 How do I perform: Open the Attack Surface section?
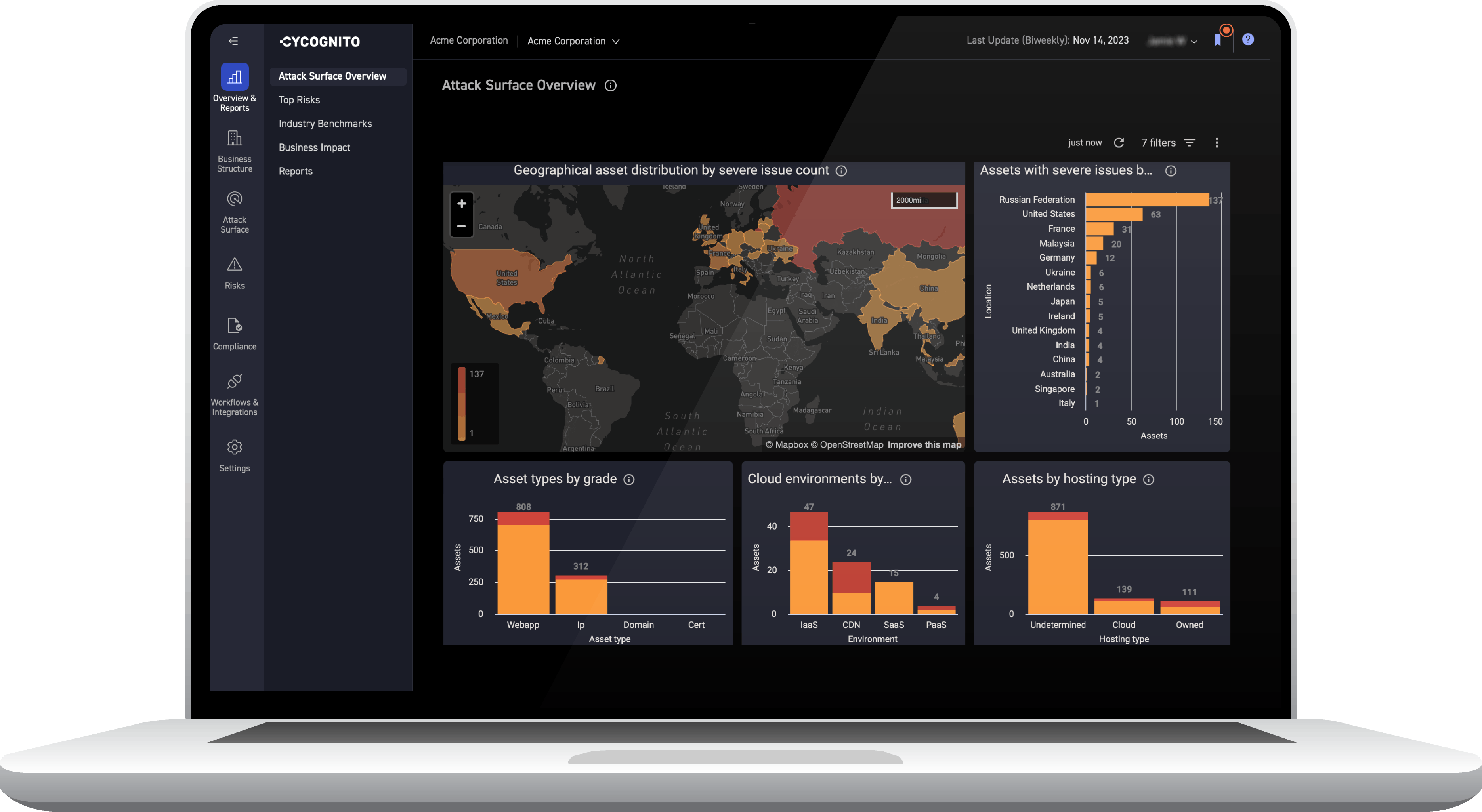coord(234,212)
